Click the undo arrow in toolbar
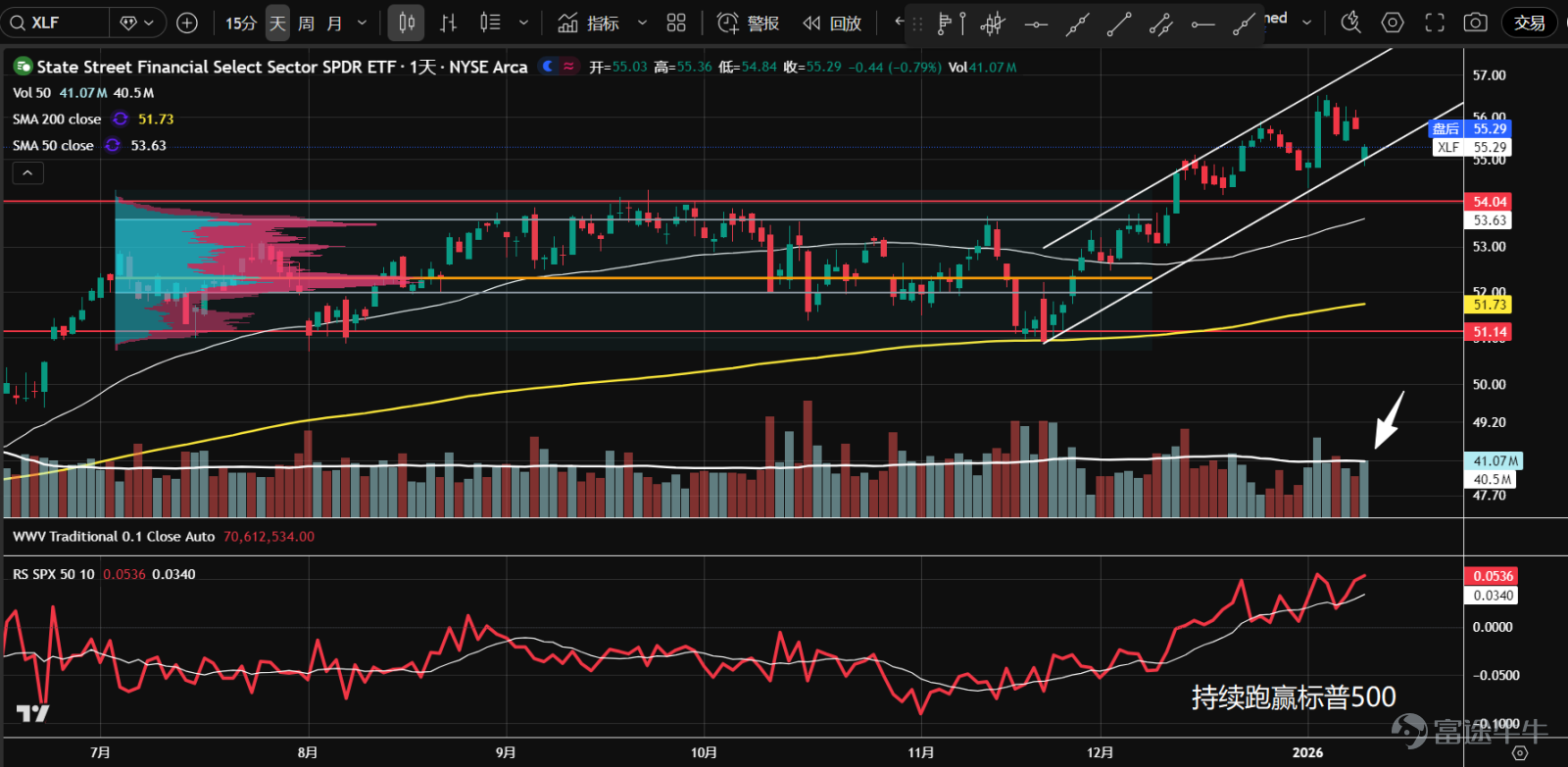The height and width of the screenshot is (767, 1568). [899, 21]
